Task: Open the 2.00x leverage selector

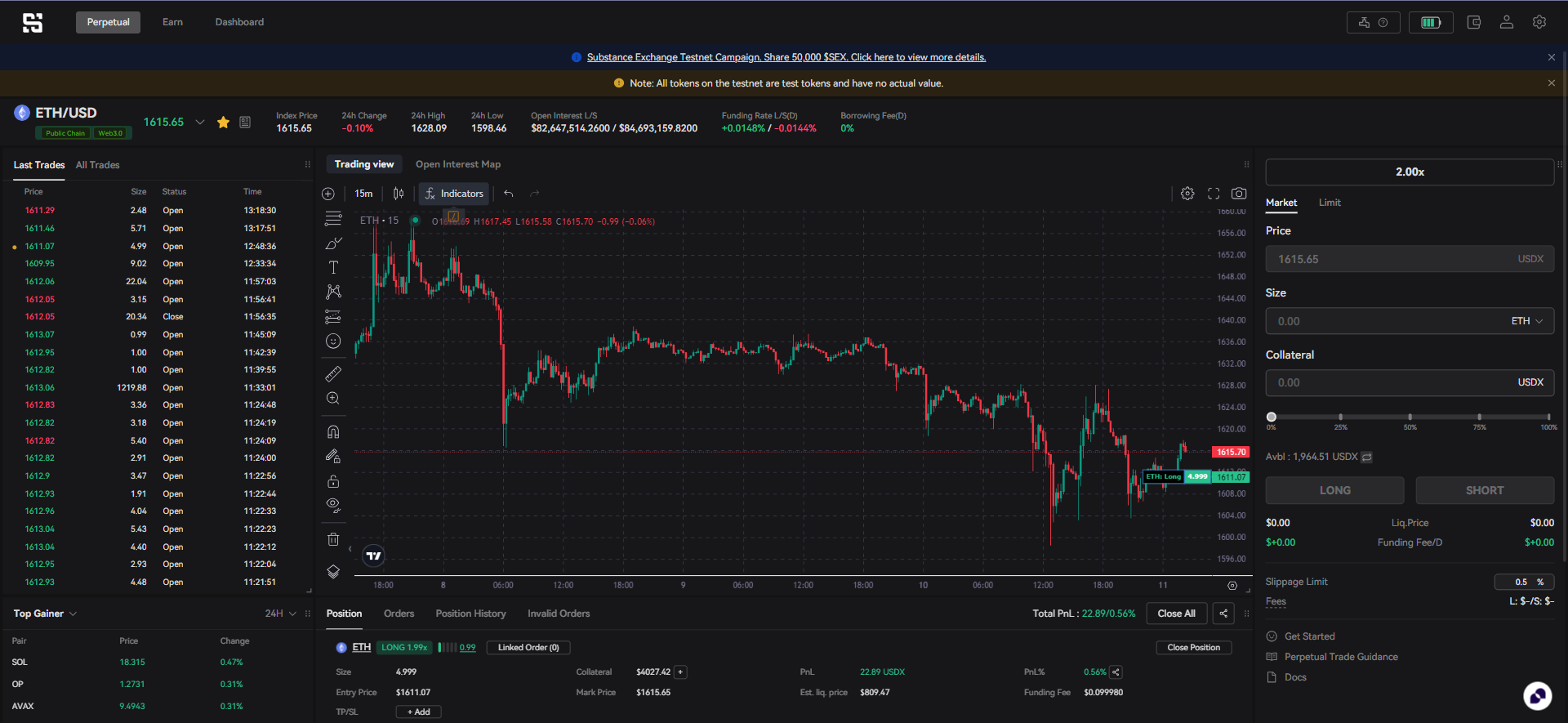Action: [x=1410, y=172]
